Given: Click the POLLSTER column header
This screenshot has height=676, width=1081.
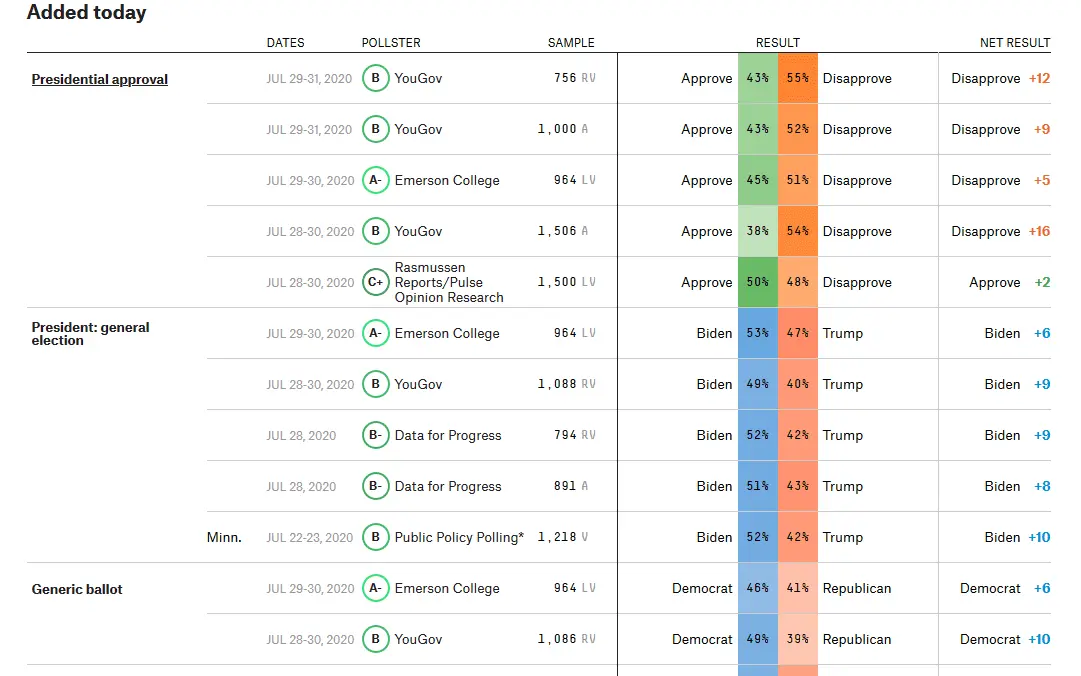Looking at the screenshot, I should tap(391, 43).
